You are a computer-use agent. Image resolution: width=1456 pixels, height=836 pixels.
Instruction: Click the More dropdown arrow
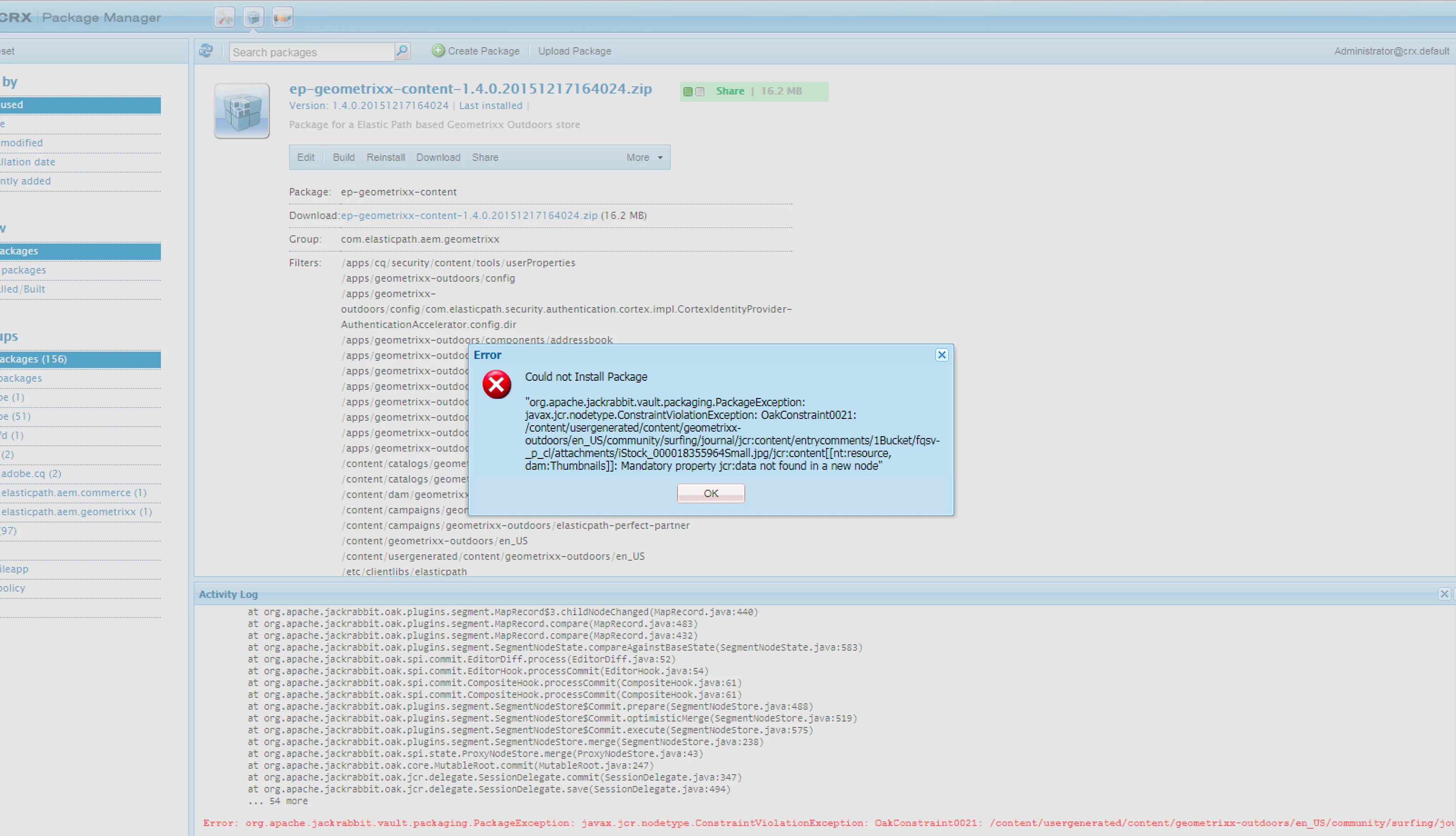click(660, 158)
